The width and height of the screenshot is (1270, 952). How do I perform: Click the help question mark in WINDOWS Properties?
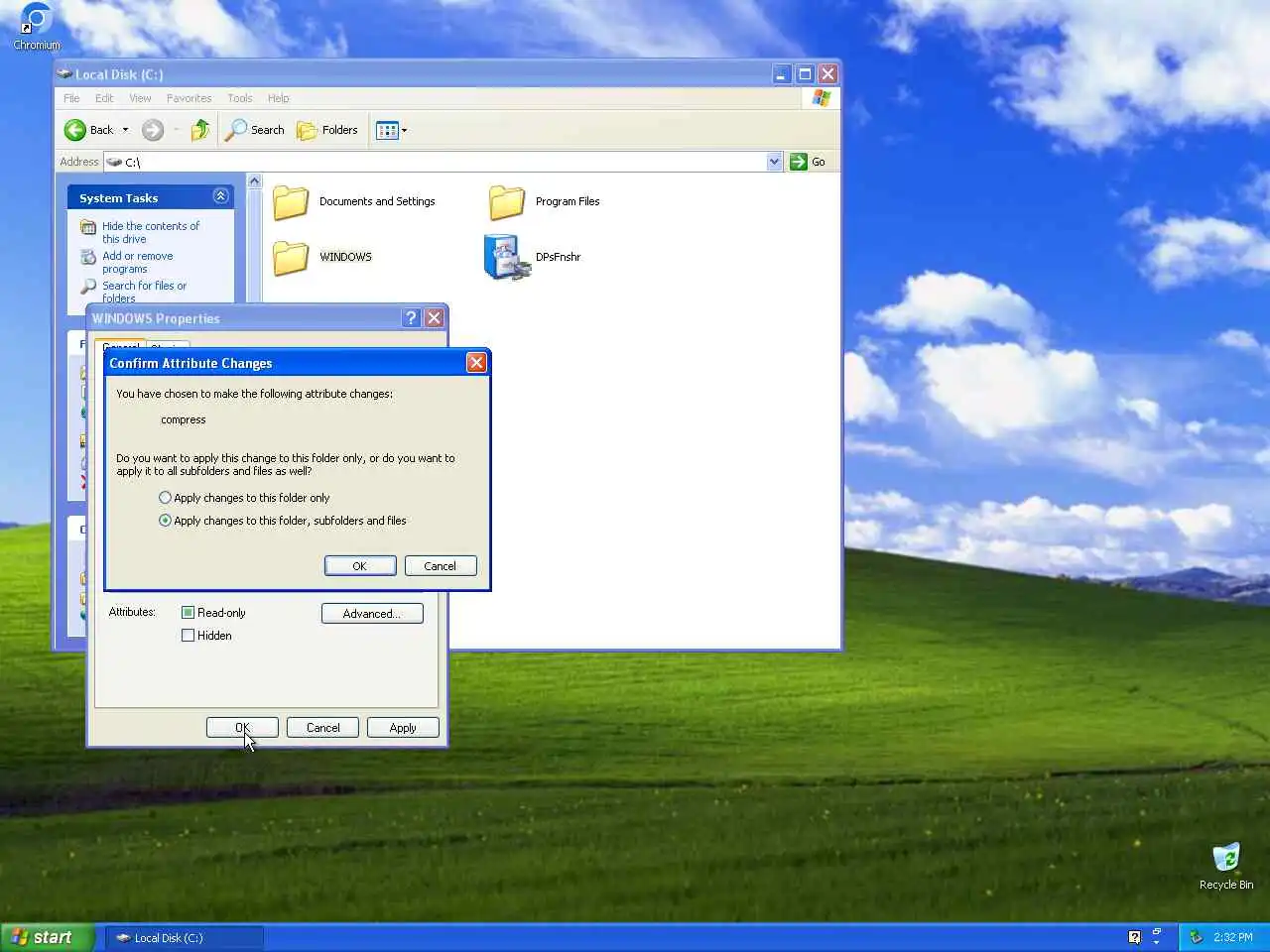(x=412, y=318)
